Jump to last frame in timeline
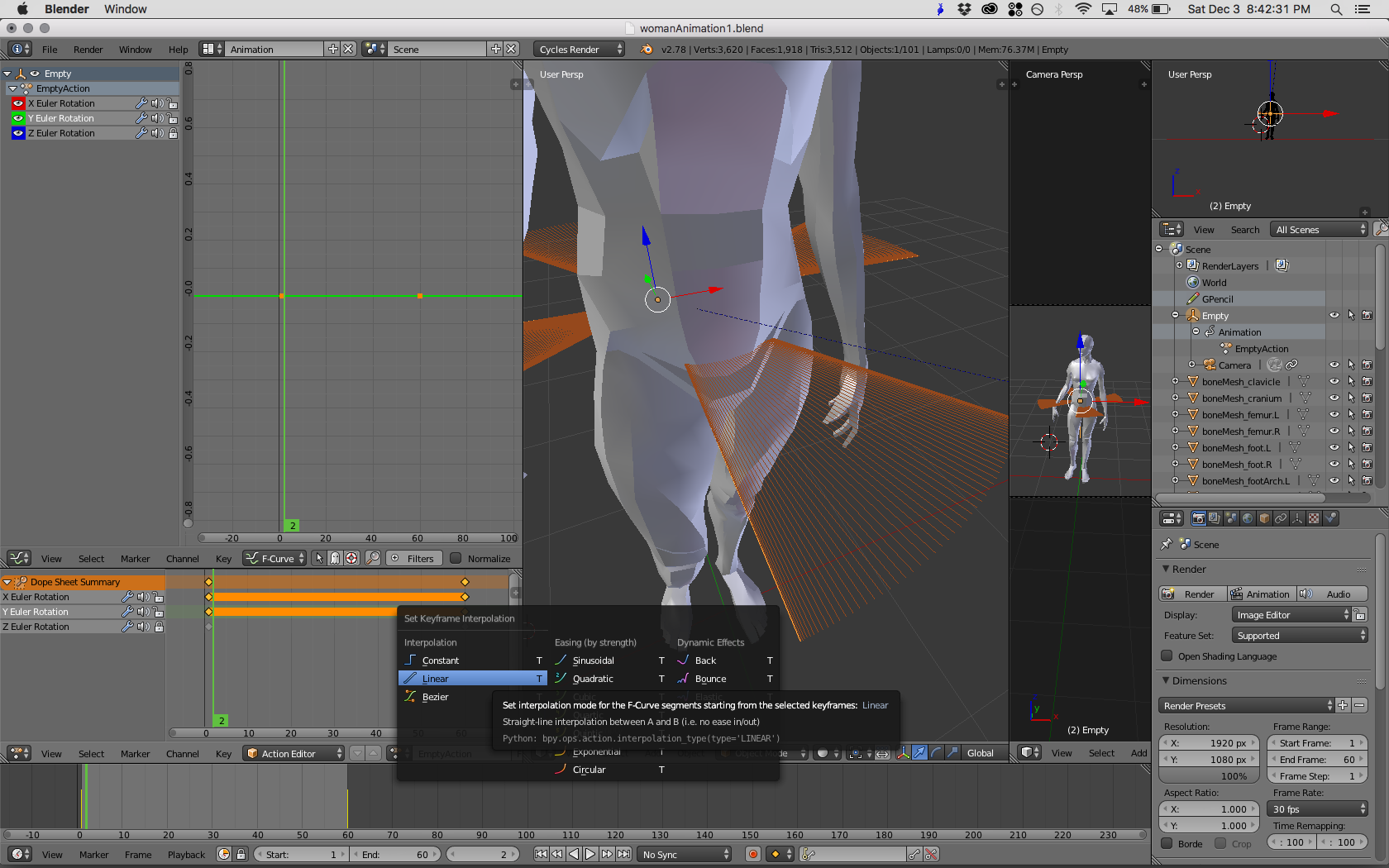 pyautogui.click(x=623, y=854)
